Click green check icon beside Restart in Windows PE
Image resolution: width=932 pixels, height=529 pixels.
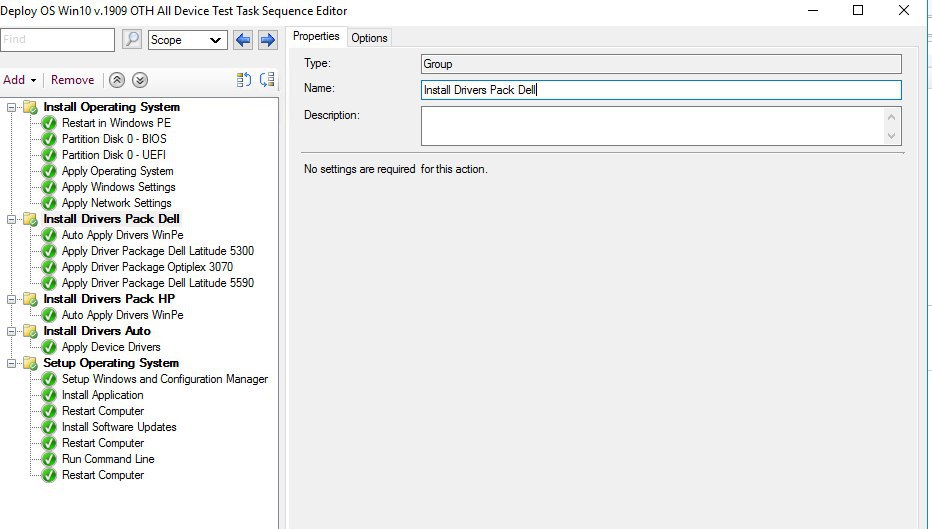tap(49, 124)
